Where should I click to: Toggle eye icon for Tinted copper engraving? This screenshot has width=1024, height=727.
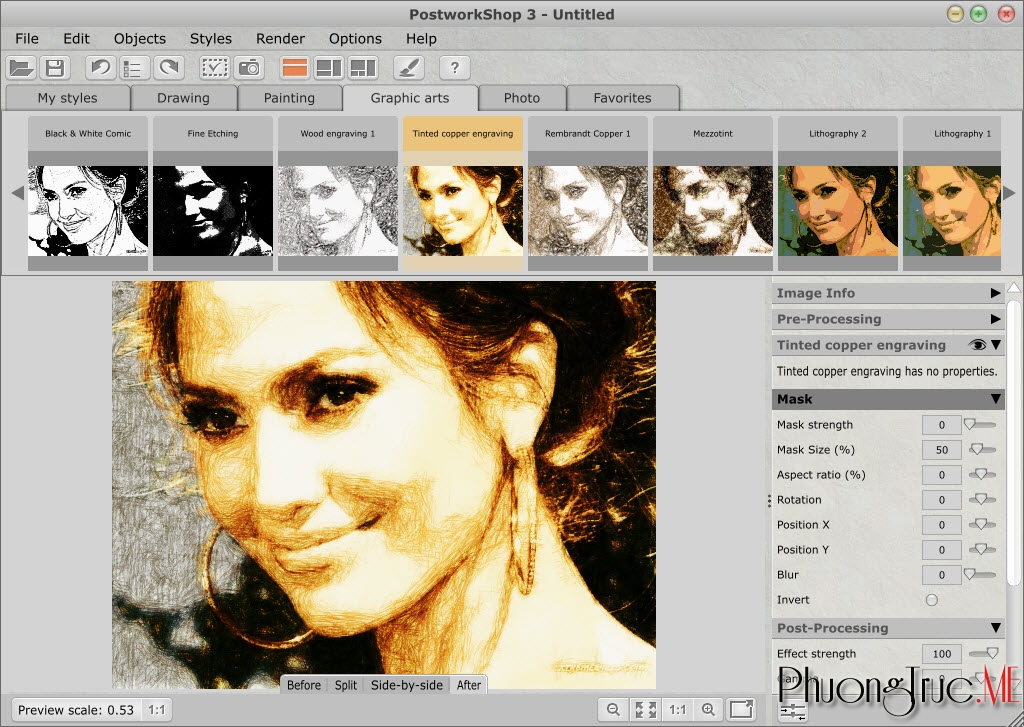pos(977,345)
